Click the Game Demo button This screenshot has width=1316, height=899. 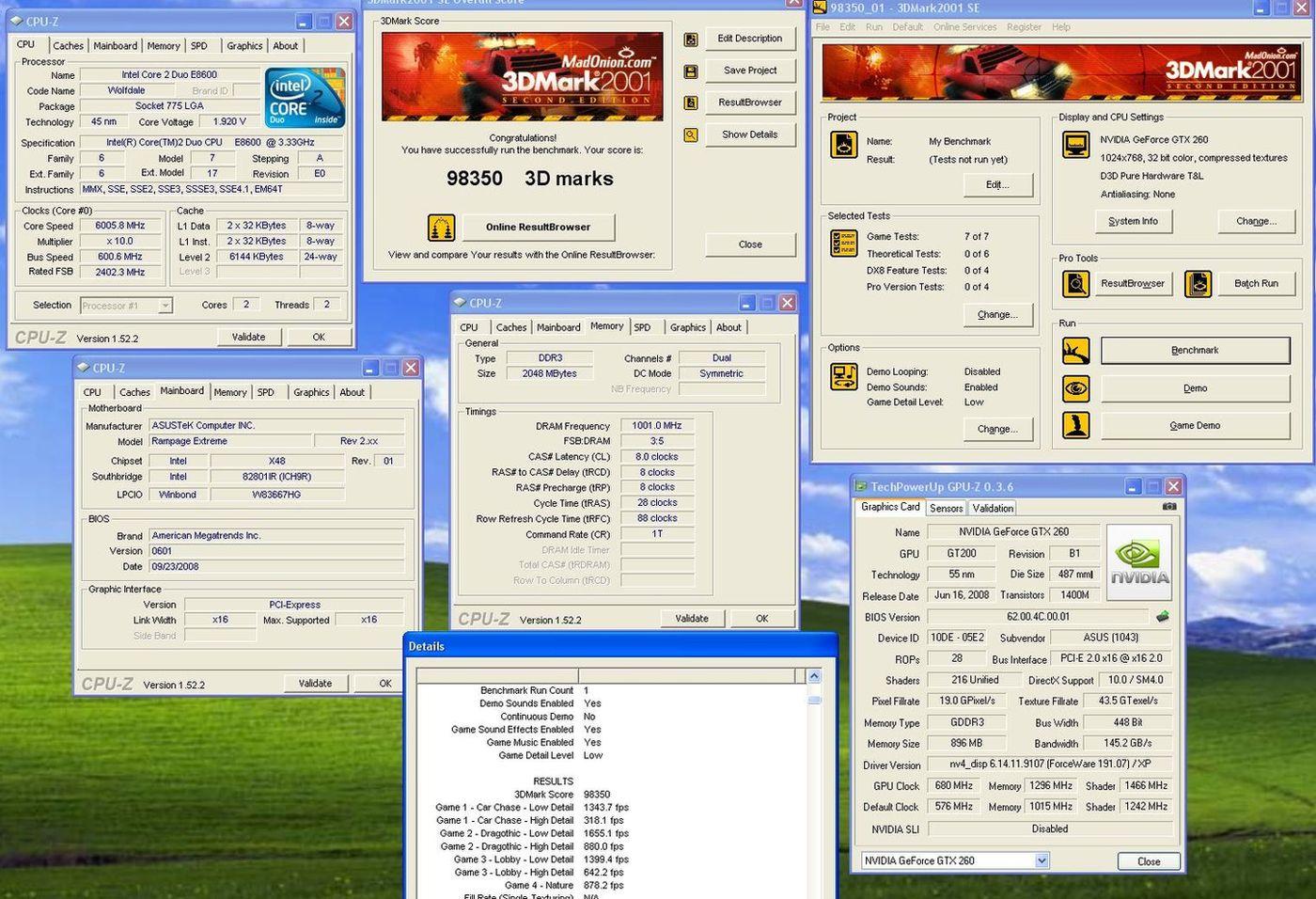pos(1195,425)
